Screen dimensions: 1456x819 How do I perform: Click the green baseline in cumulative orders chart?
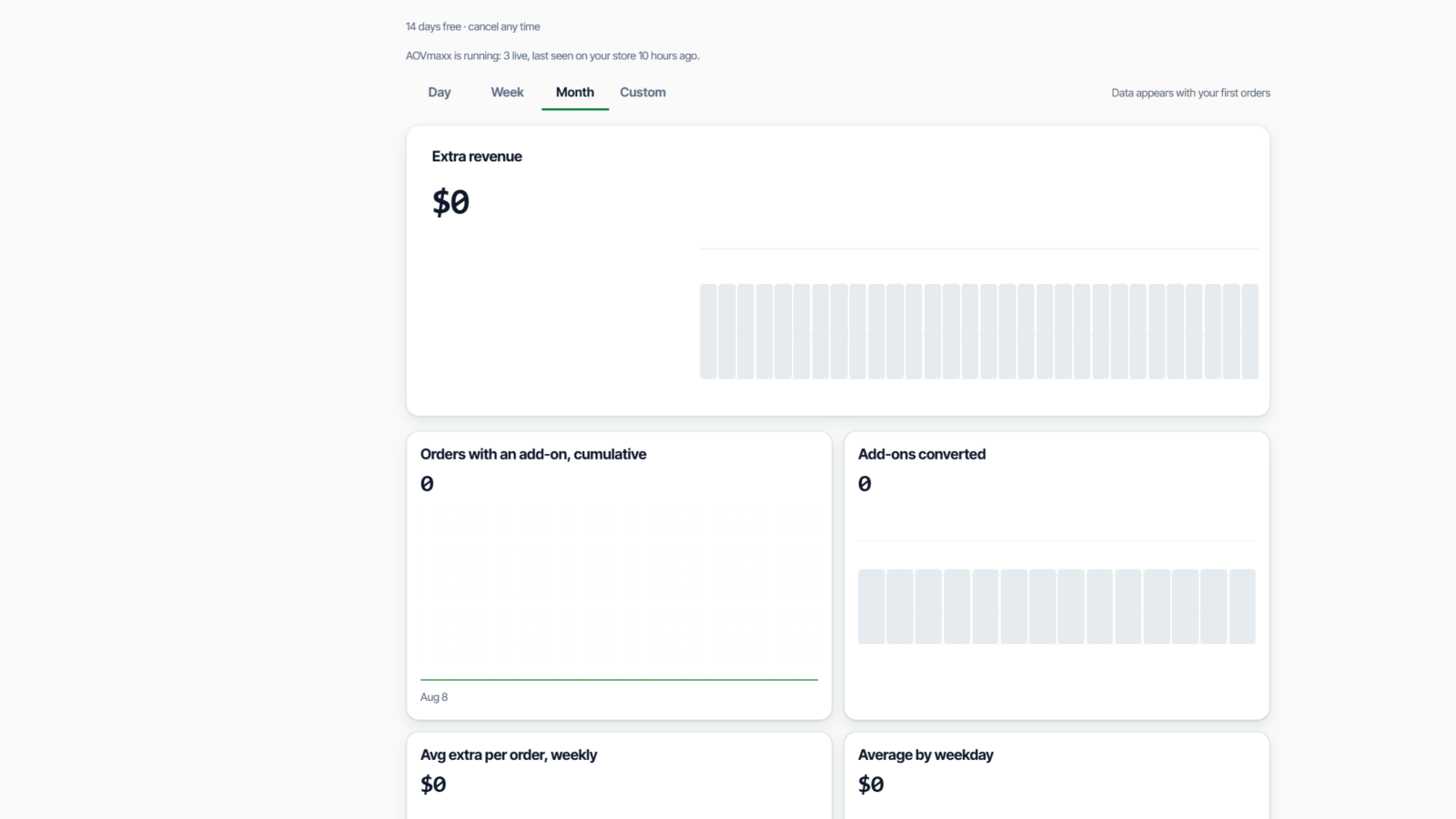click(x=619, y=680)
